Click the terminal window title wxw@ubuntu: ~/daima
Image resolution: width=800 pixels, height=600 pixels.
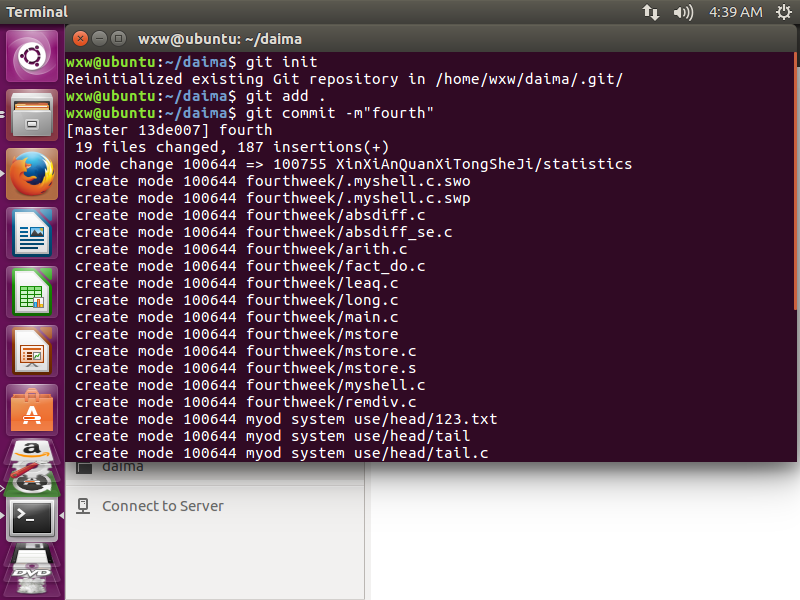(219, 39)
